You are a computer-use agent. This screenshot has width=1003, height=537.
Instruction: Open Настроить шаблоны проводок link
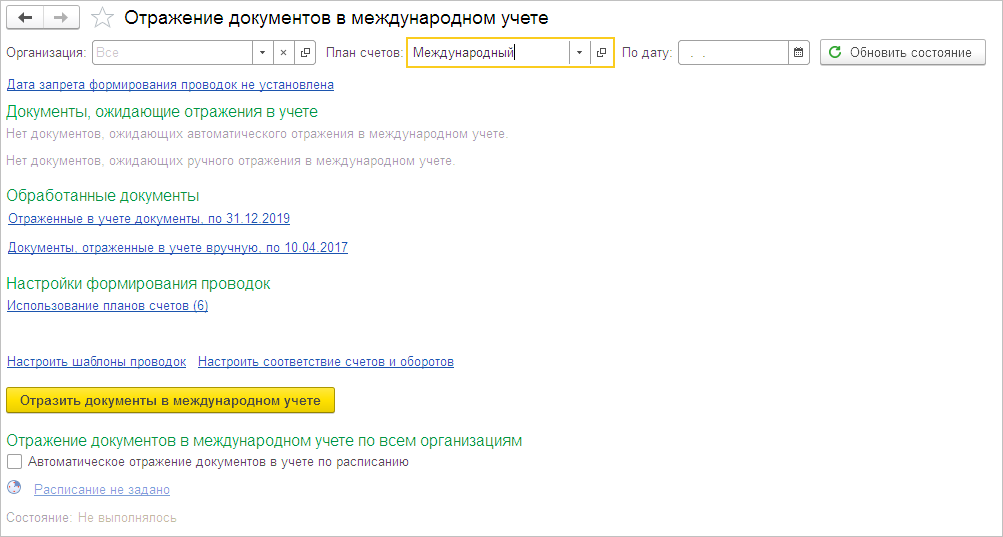[97, 362]
